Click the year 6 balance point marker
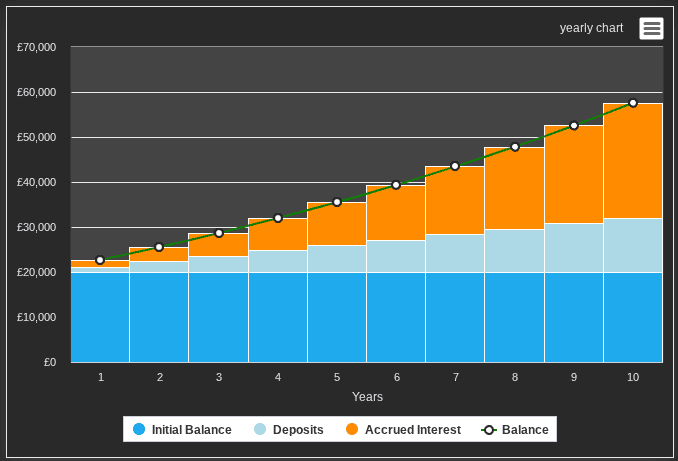 pos(396,185)
